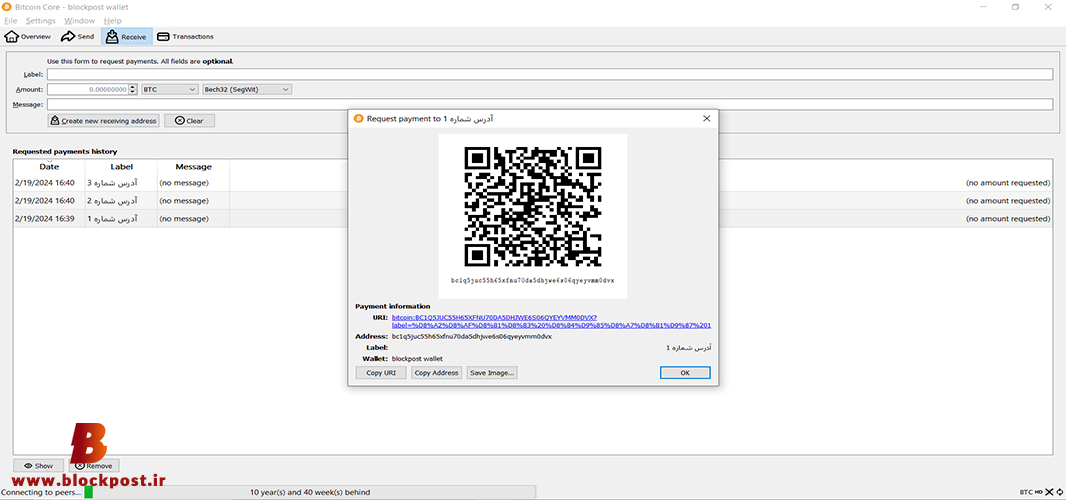Click the Save Image button
Viewport: 1066px width, 500px height.
[492, 373]
